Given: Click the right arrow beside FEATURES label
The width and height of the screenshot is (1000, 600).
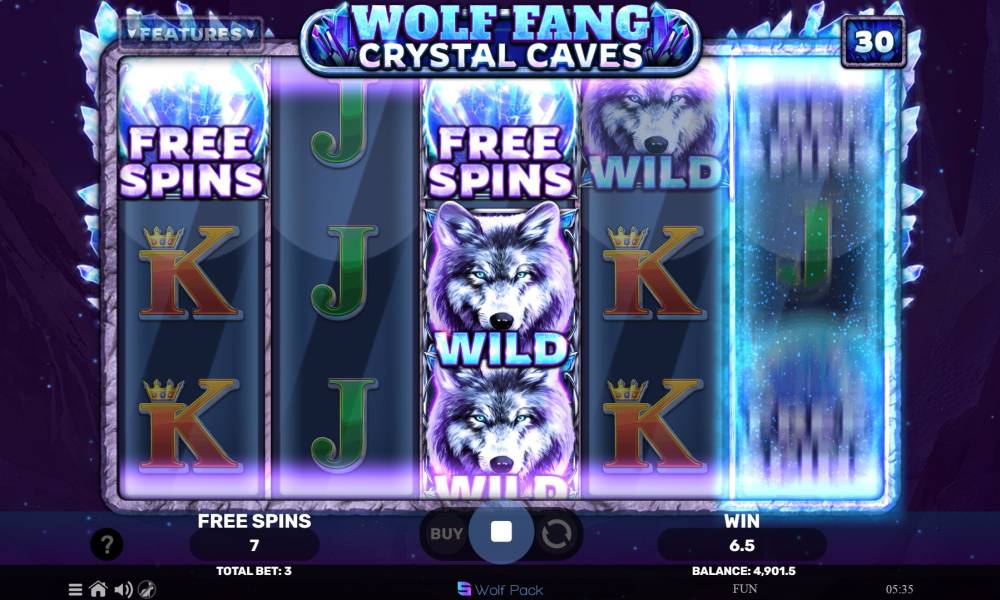Looking at the screenshot, I should pyautogui.click(x=249, y=33).
